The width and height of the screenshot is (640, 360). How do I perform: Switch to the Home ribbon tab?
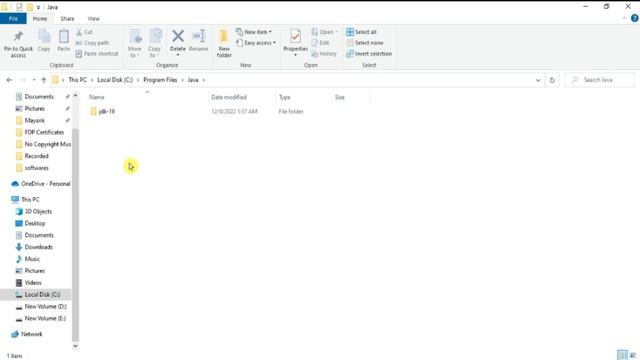(40, 19)
